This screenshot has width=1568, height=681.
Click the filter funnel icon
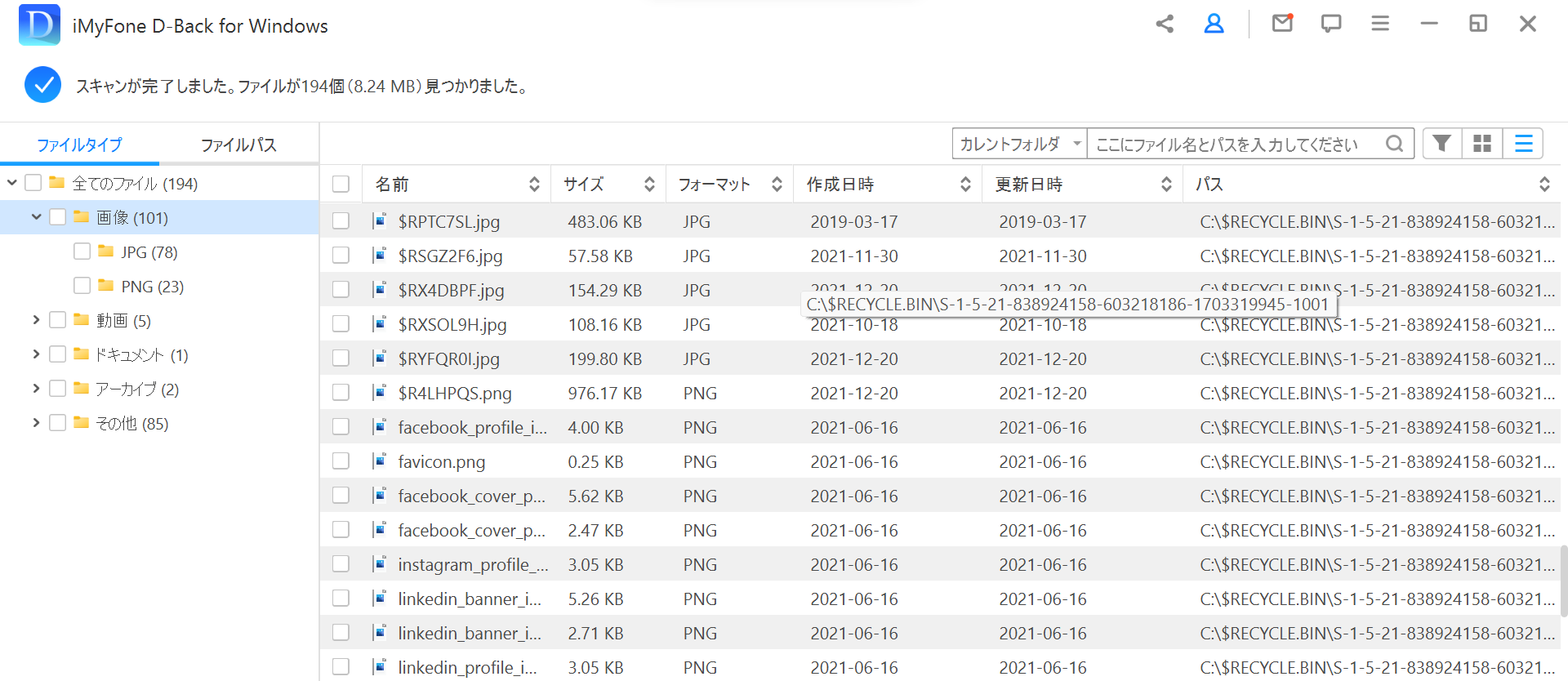1441,144
